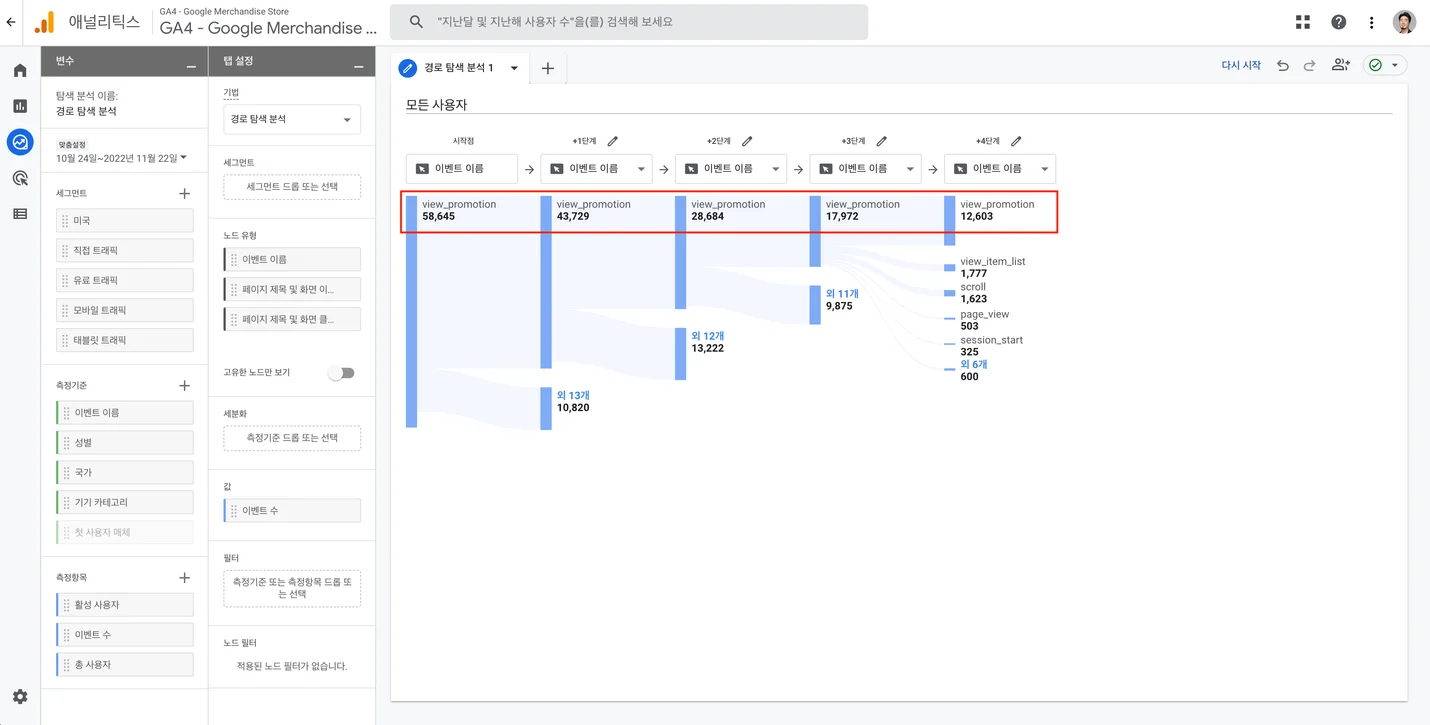Viewport: 1430px width, 725px height.
Task: Open the Google apps grid icon
Action: coord(1302,22)
